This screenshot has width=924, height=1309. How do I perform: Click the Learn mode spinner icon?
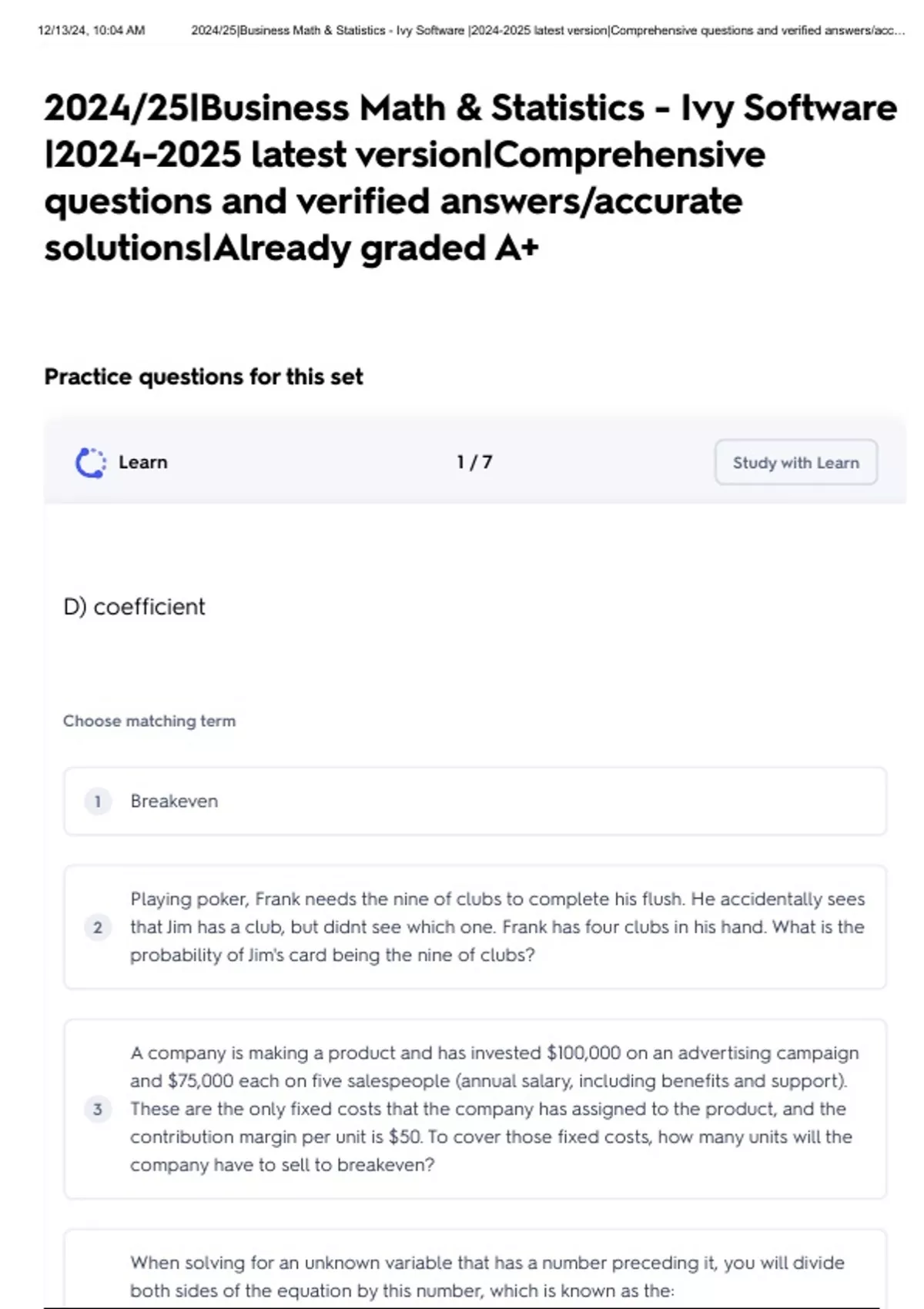coord(91,463)
